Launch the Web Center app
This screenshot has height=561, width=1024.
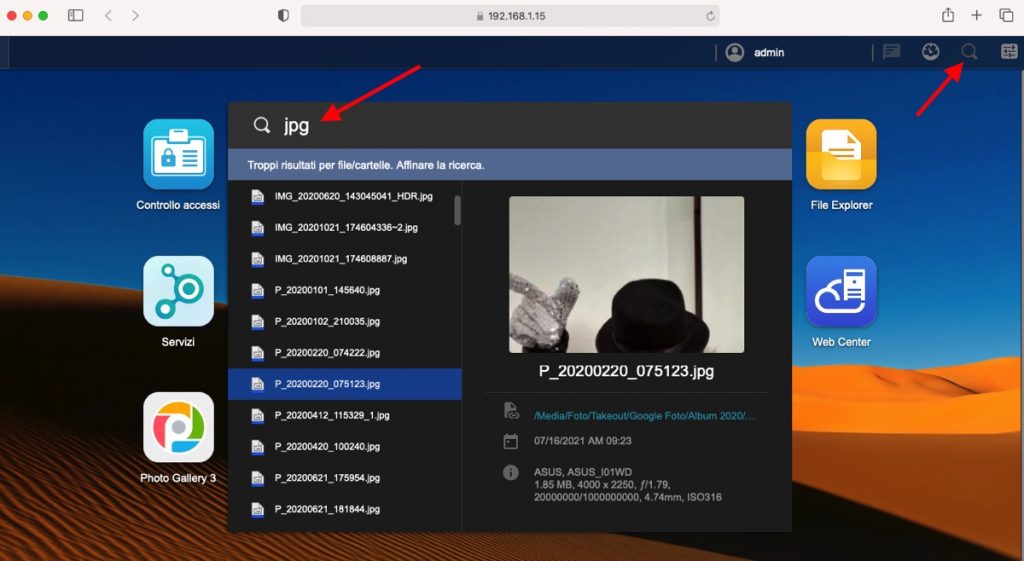coord(841,291)
